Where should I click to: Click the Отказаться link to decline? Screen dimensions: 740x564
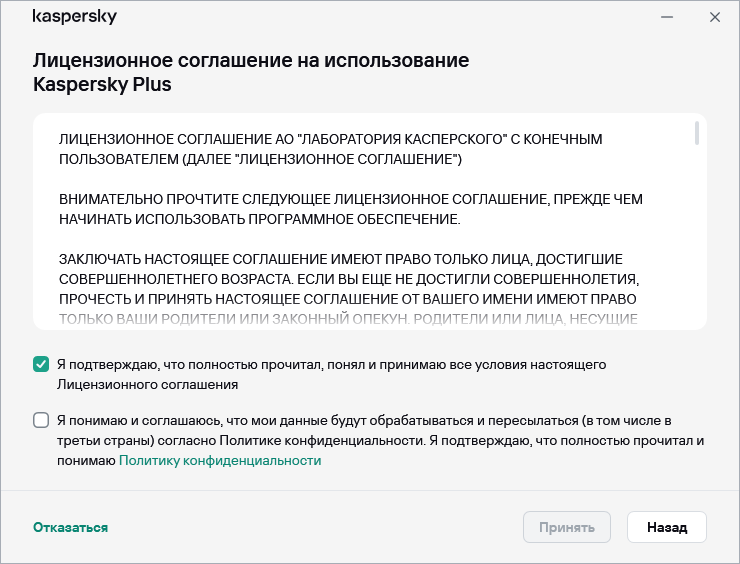(x=70, y=527)
